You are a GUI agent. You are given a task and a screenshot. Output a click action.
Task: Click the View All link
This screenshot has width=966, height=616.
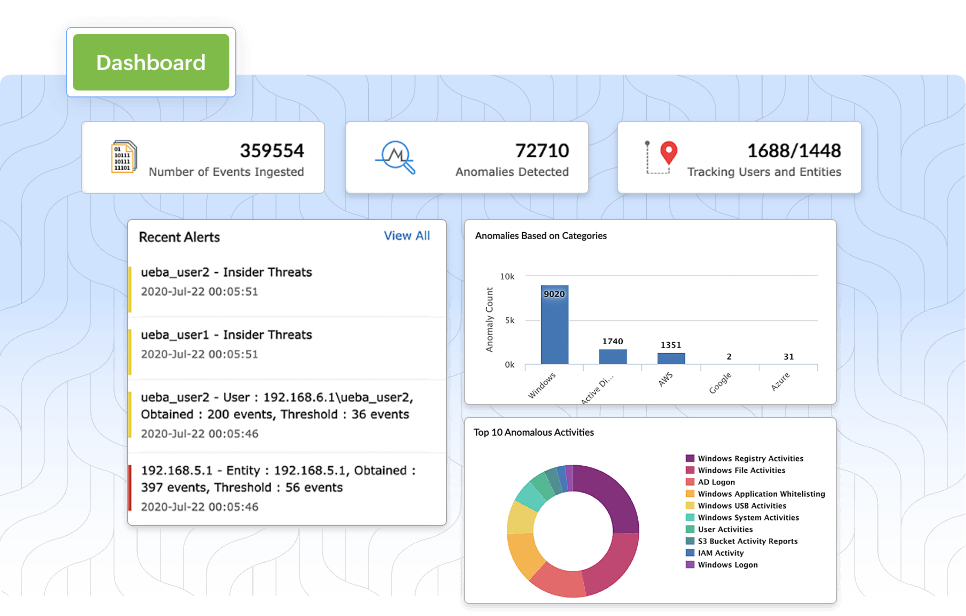tap(406, 236)
